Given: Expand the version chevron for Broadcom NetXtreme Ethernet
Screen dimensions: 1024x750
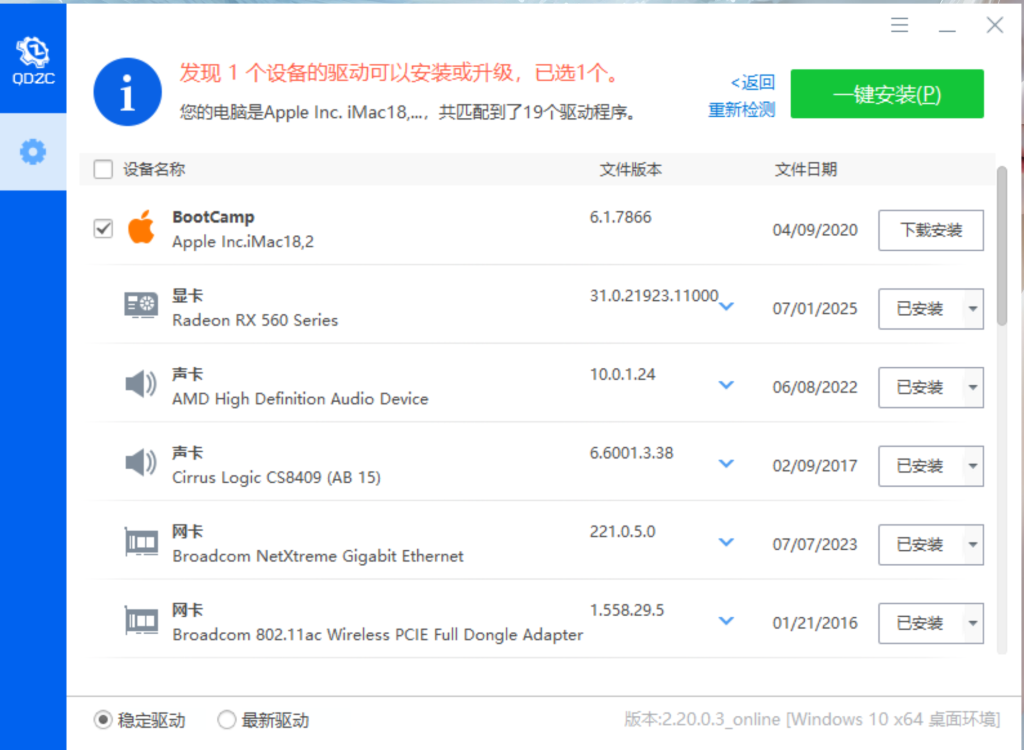Looking at the screenshot, I should point(726,542).
